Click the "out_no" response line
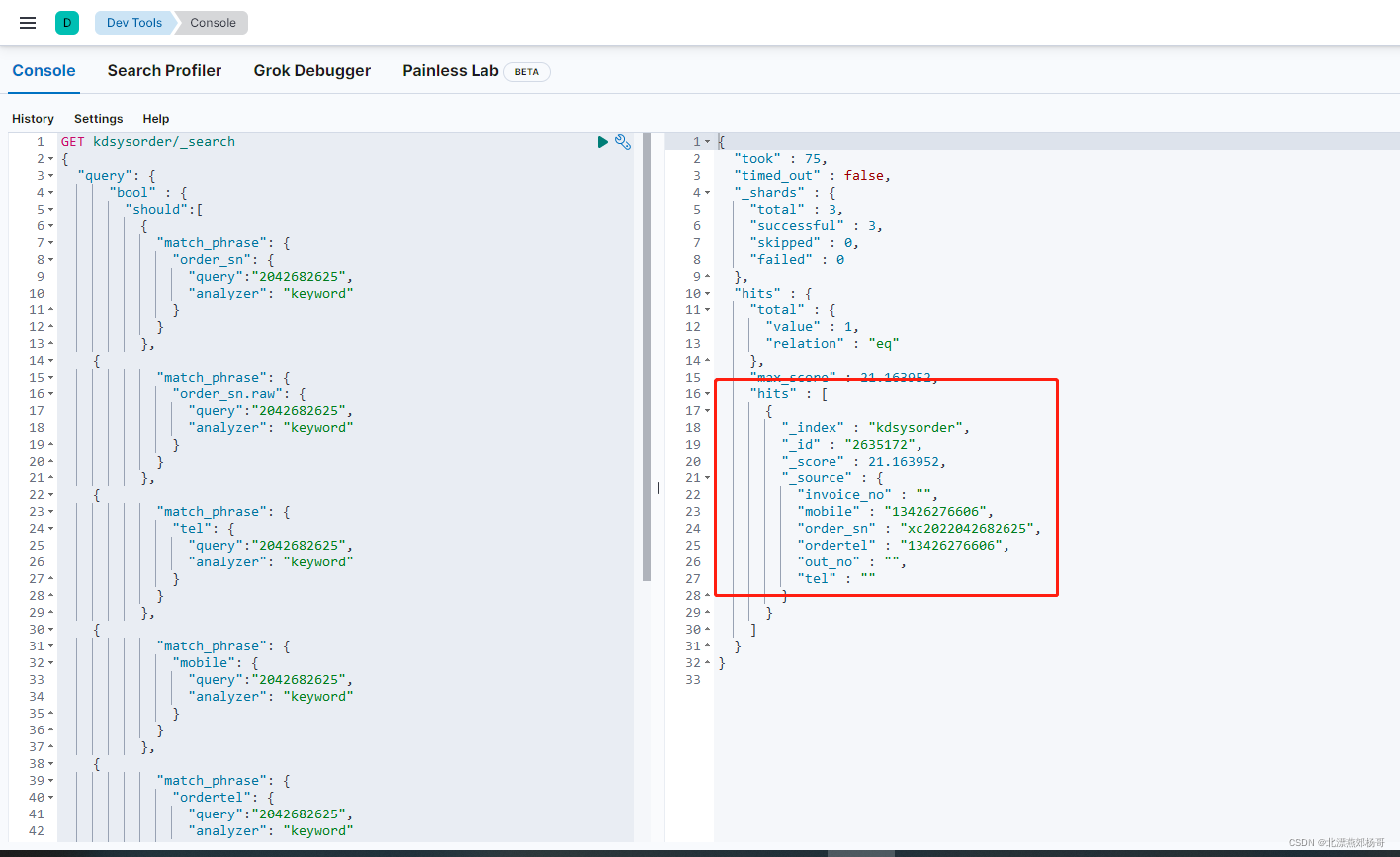Viewport: 1400px width, 857px height. coord(851,562)
